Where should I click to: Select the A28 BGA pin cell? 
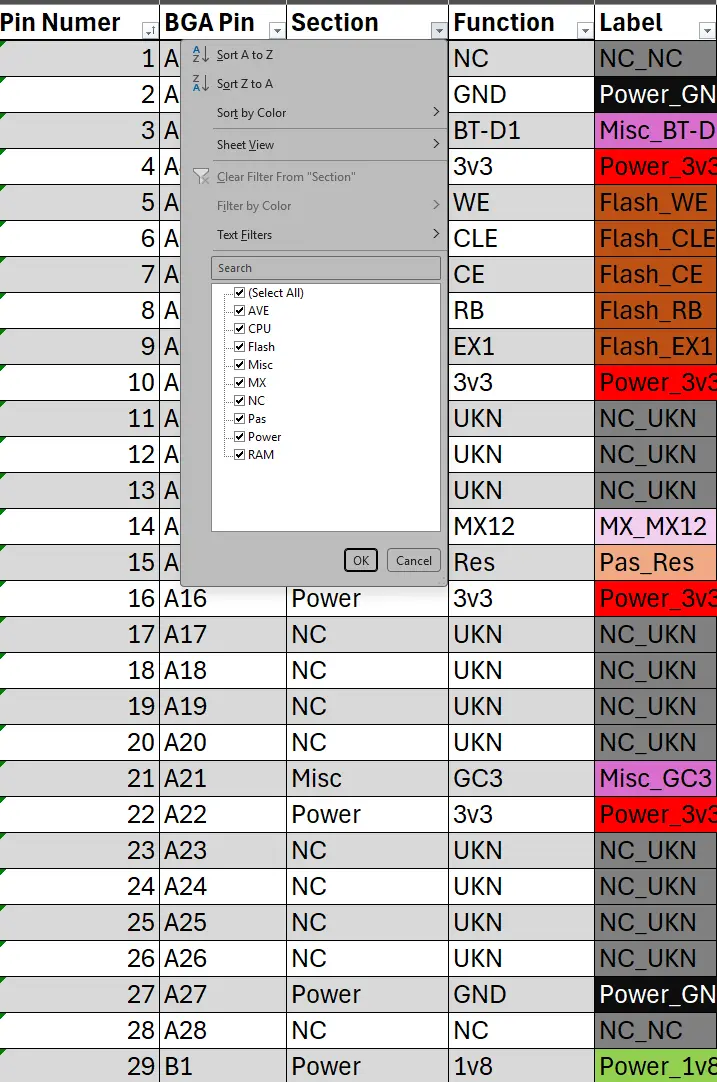pos(223,1030)
